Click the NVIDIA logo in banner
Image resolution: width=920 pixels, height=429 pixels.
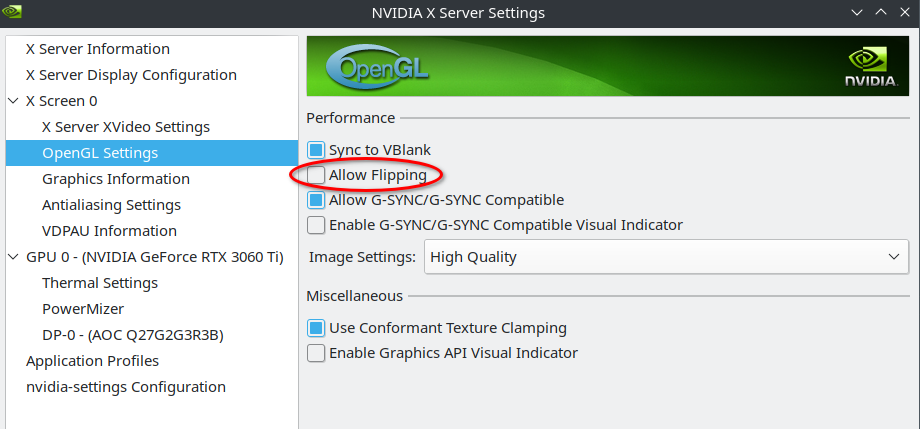pos(870,68)
